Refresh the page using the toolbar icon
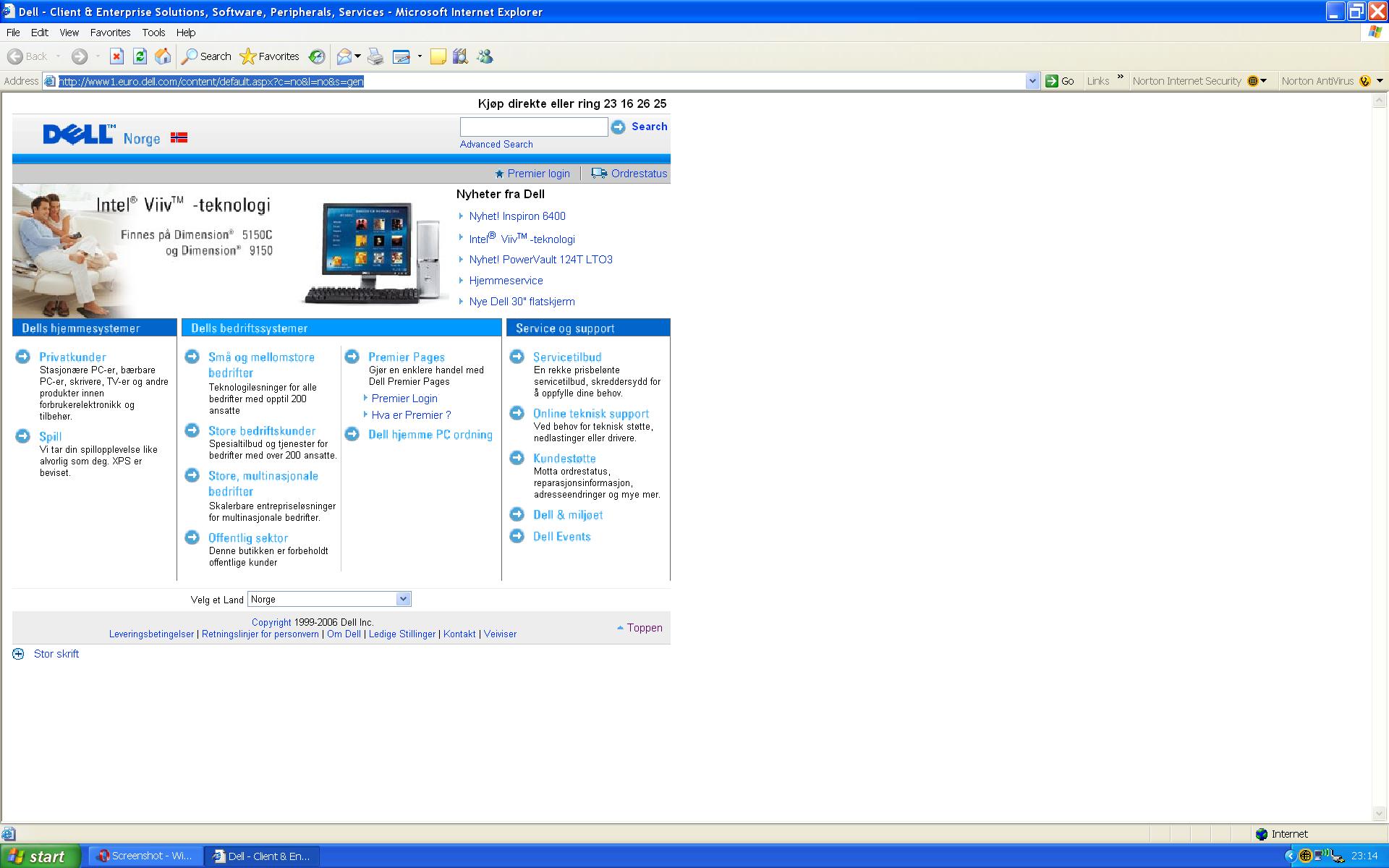This screenshot has height=868, width=1389. 140,56
